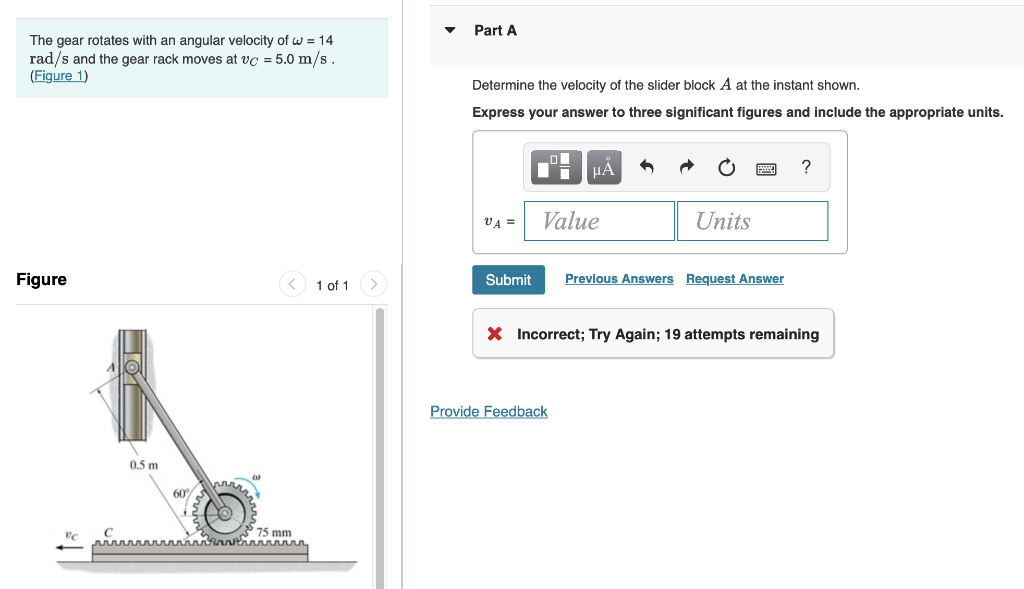Click inside the Value input field
This screenshot has height=589, width=1024.
tap(599, 220)
